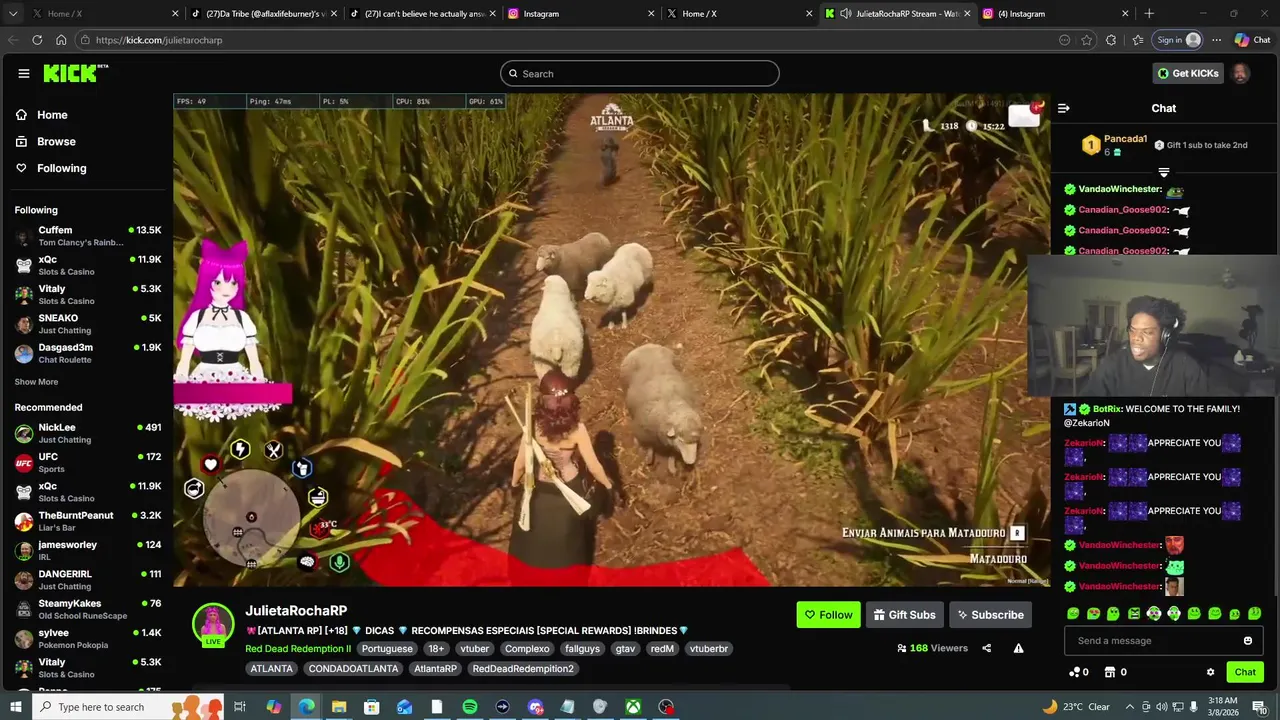Click RedDeadRedemption2 stream tag
This screenshot has width=1280, height=720.
tap(523, 669)
